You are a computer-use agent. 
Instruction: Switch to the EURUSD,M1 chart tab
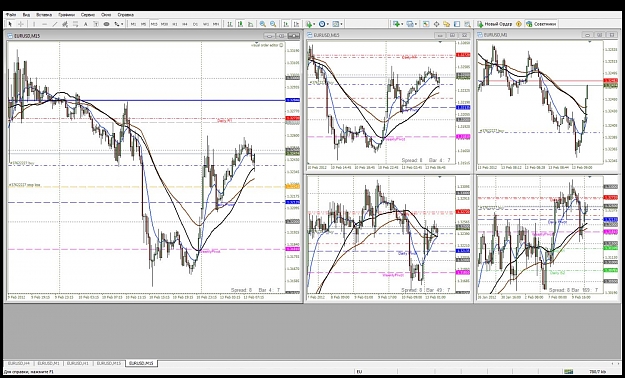(49, 363)
